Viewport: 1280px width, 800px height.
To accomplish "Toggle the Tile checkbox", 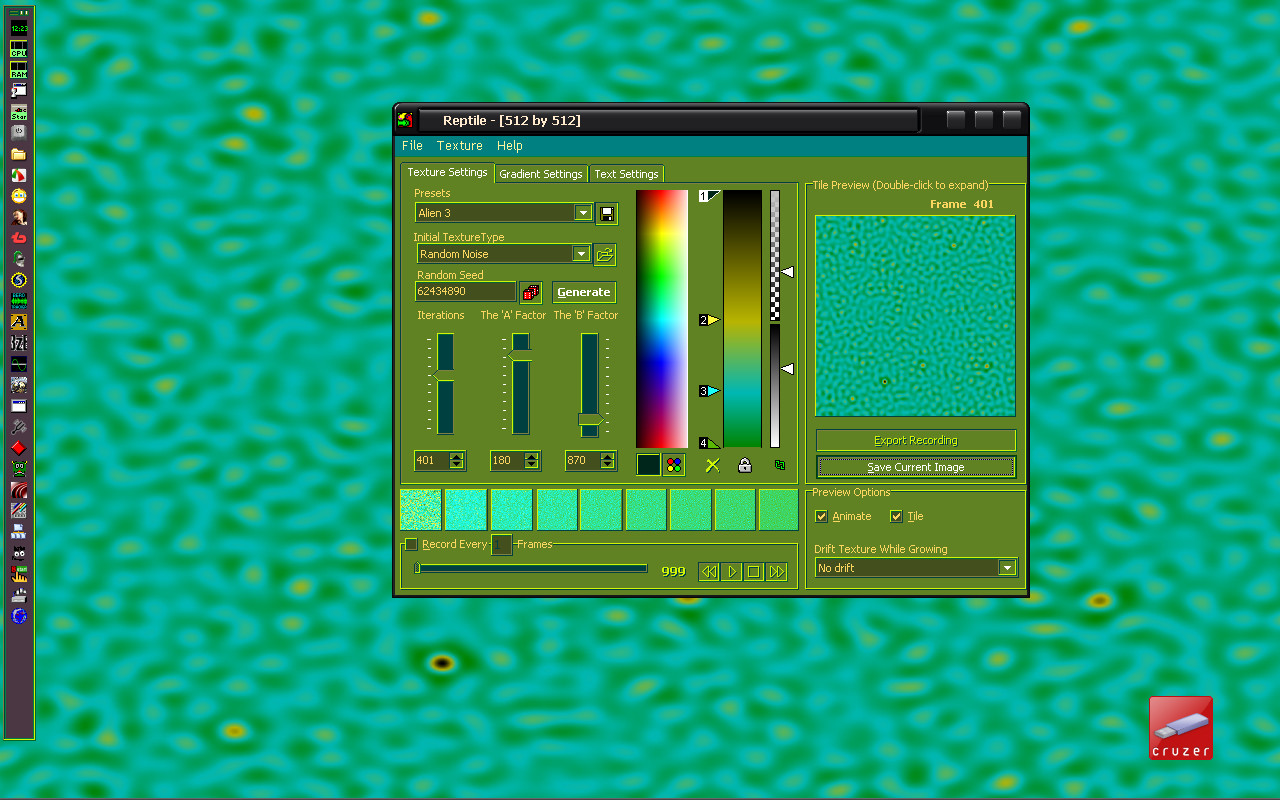I will click(x=896, y=517).
